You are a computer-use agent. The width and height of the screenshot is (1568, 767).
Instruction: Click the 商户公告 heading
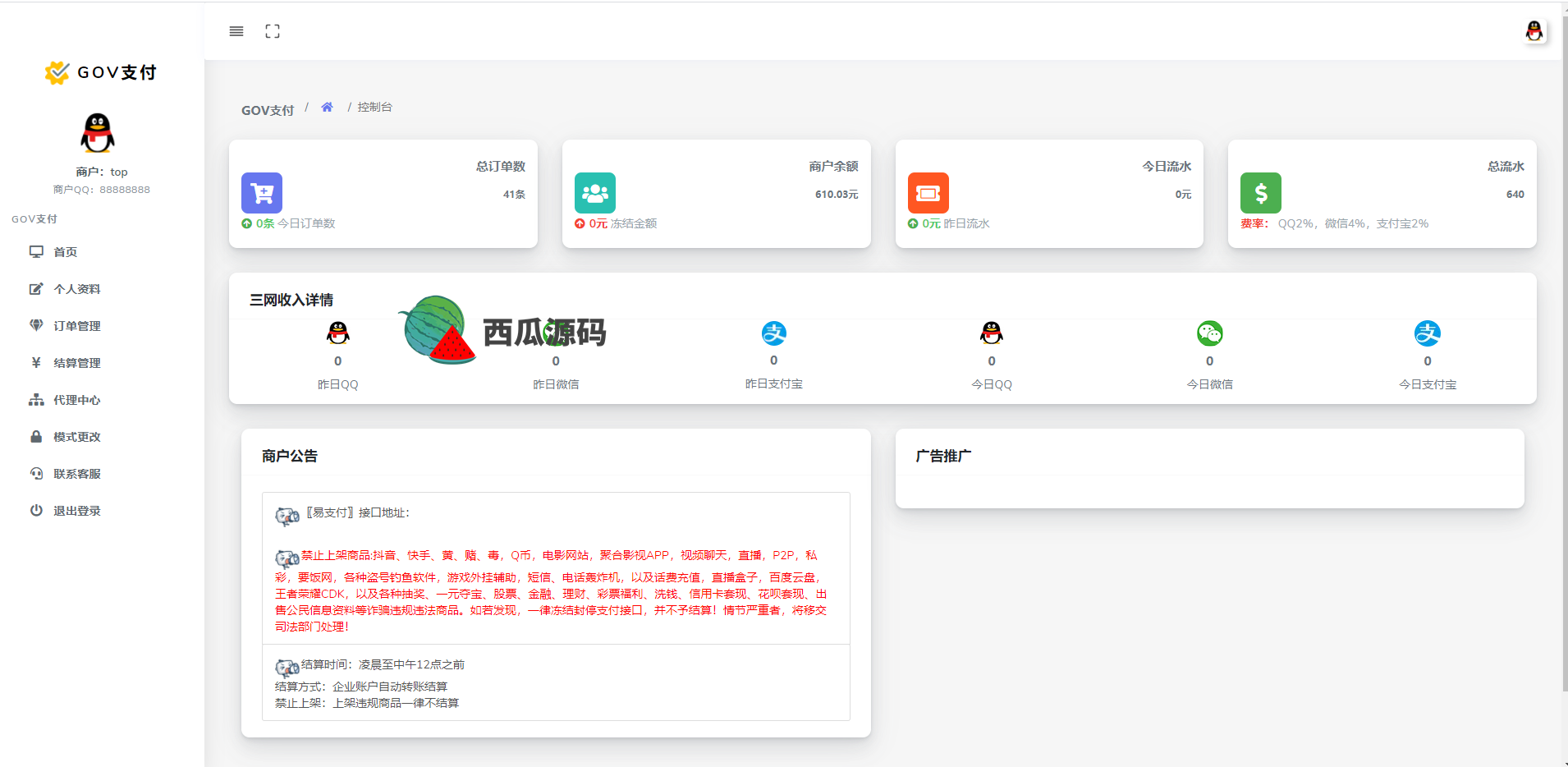coord(290,456)
